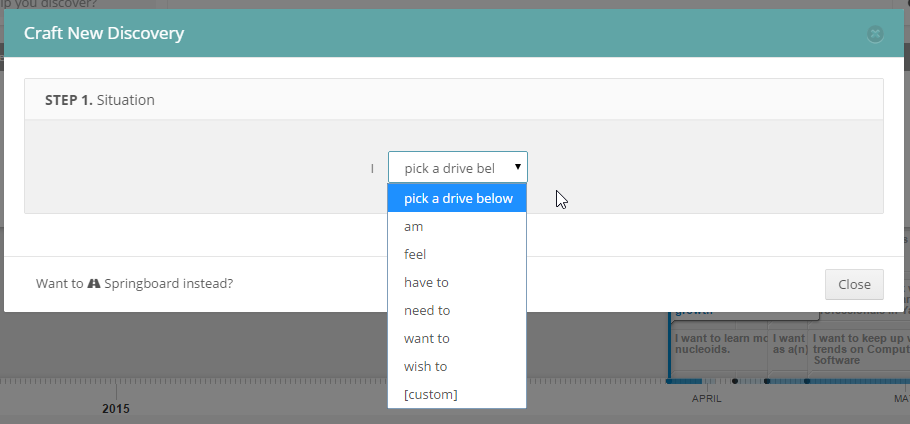The image size is (910, 424).
Task: Click the 2015 year marker on timeline
Action: tap(116, 408)
